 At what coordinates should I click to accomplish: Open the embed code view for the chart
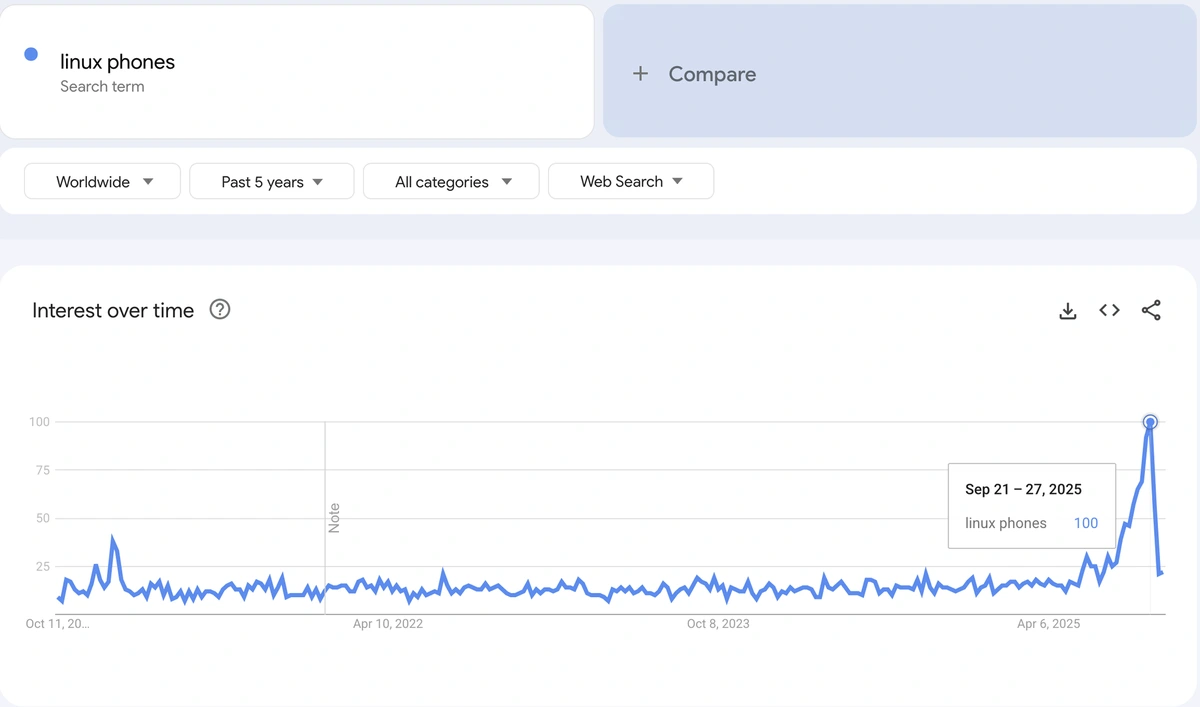1108,310
